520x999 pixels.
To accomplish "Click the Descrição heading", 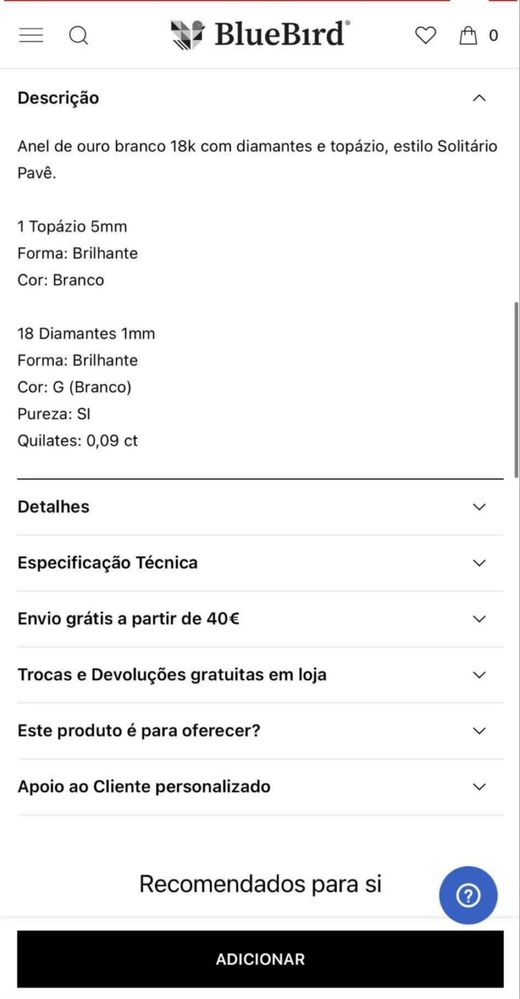I will point(58,98).
